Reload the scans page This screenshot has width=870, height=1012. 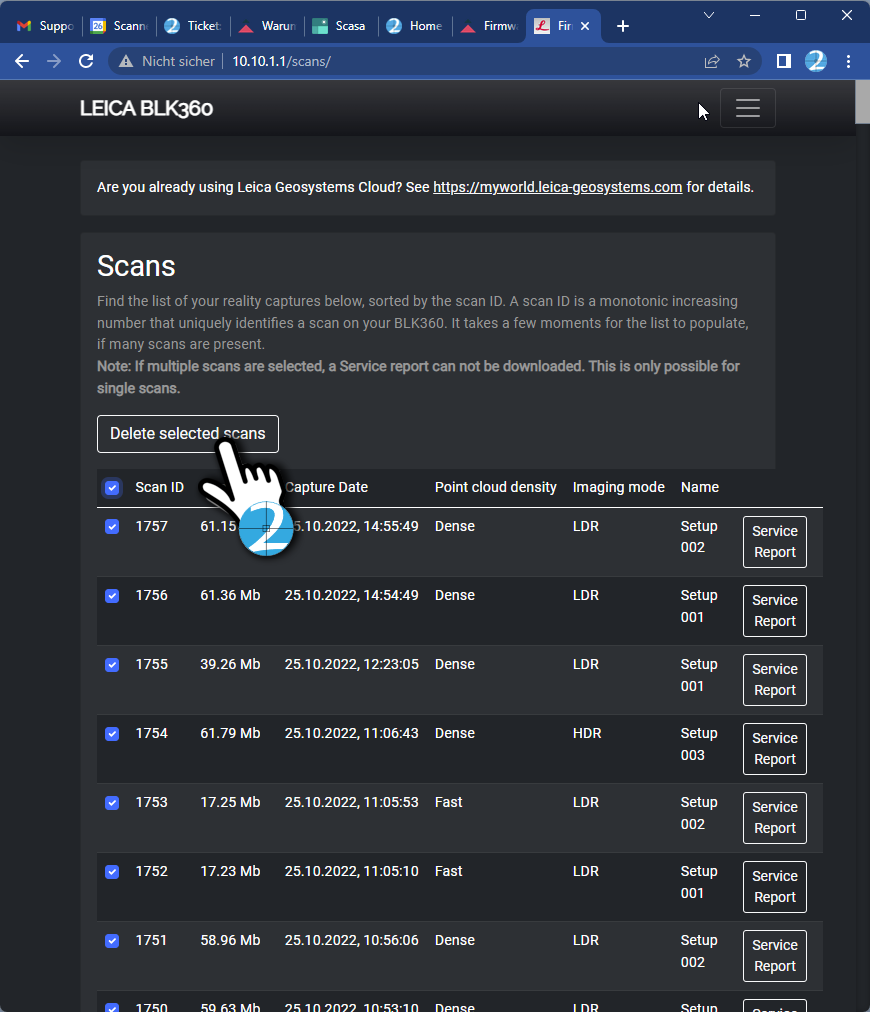pos(86,61)
